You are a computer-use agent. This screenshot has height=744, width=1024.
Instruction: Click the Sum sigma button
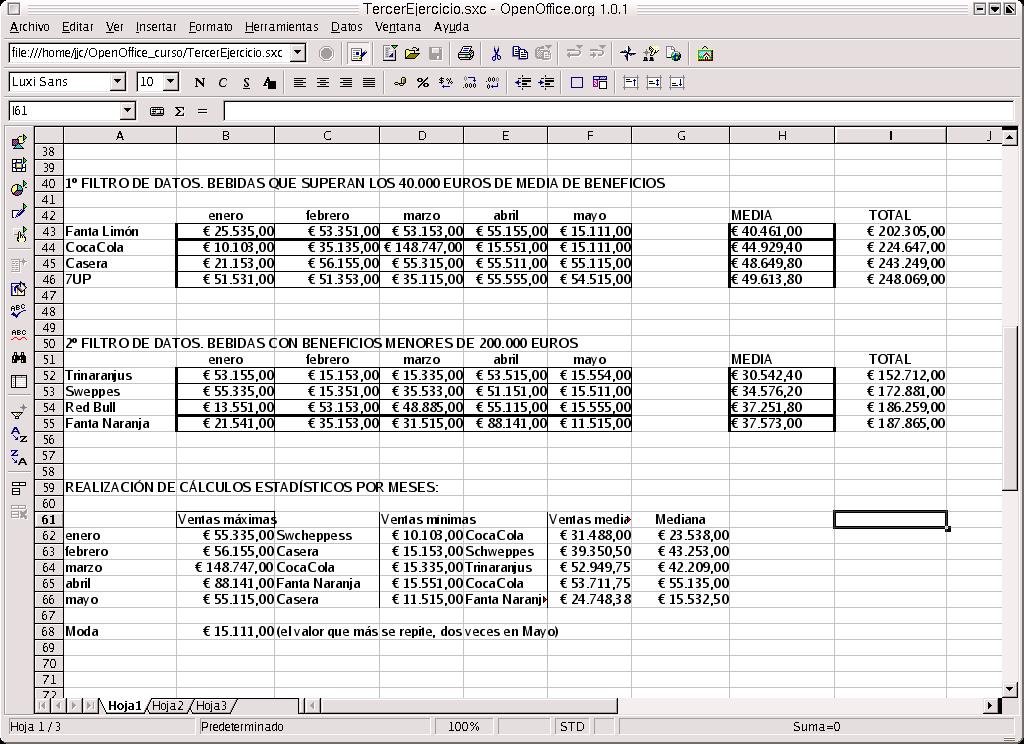[180, 111]
